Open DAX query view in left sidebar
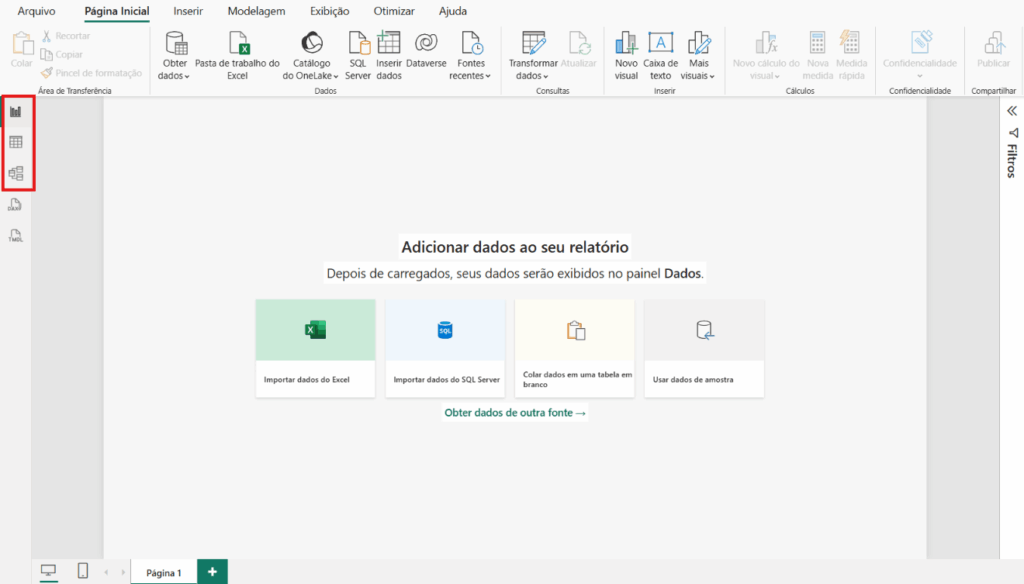 [x=15, y=204]
